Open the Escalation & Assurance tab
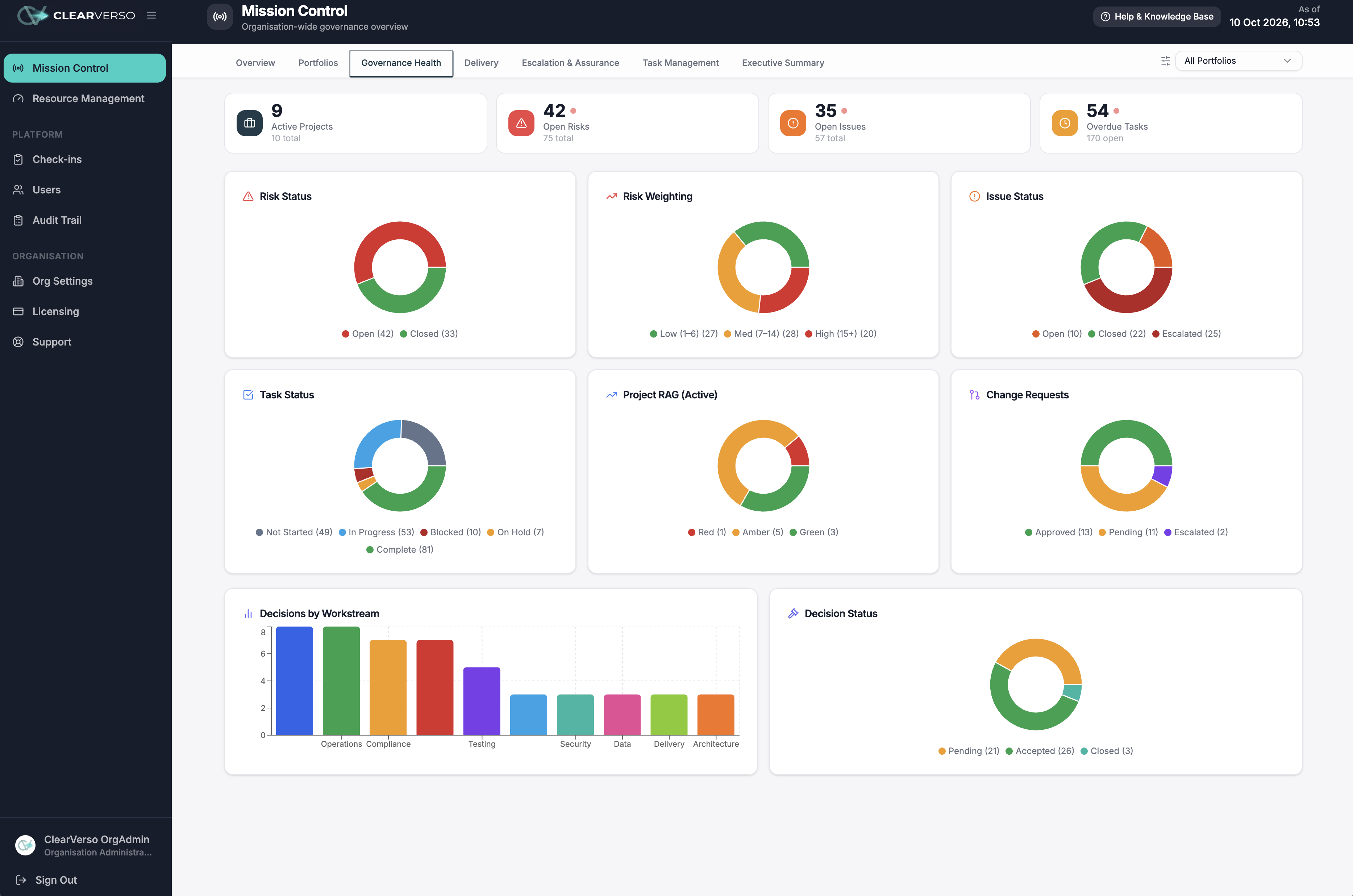1353x896 pixels. coord(570,63)
